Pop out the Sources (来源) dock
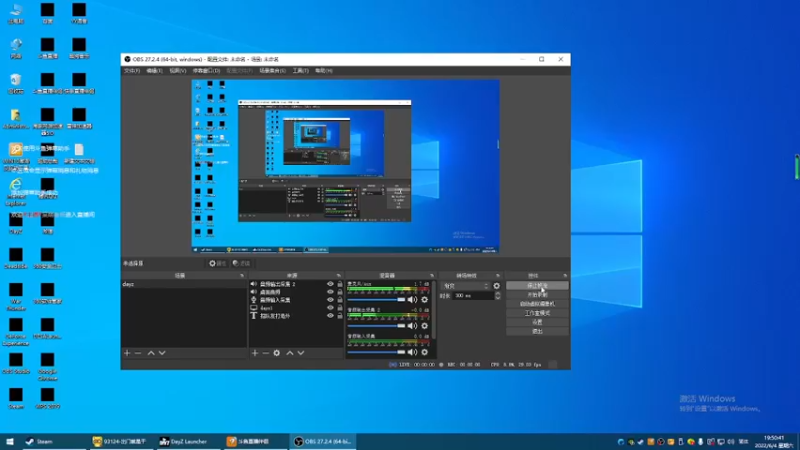 [338, 276]
